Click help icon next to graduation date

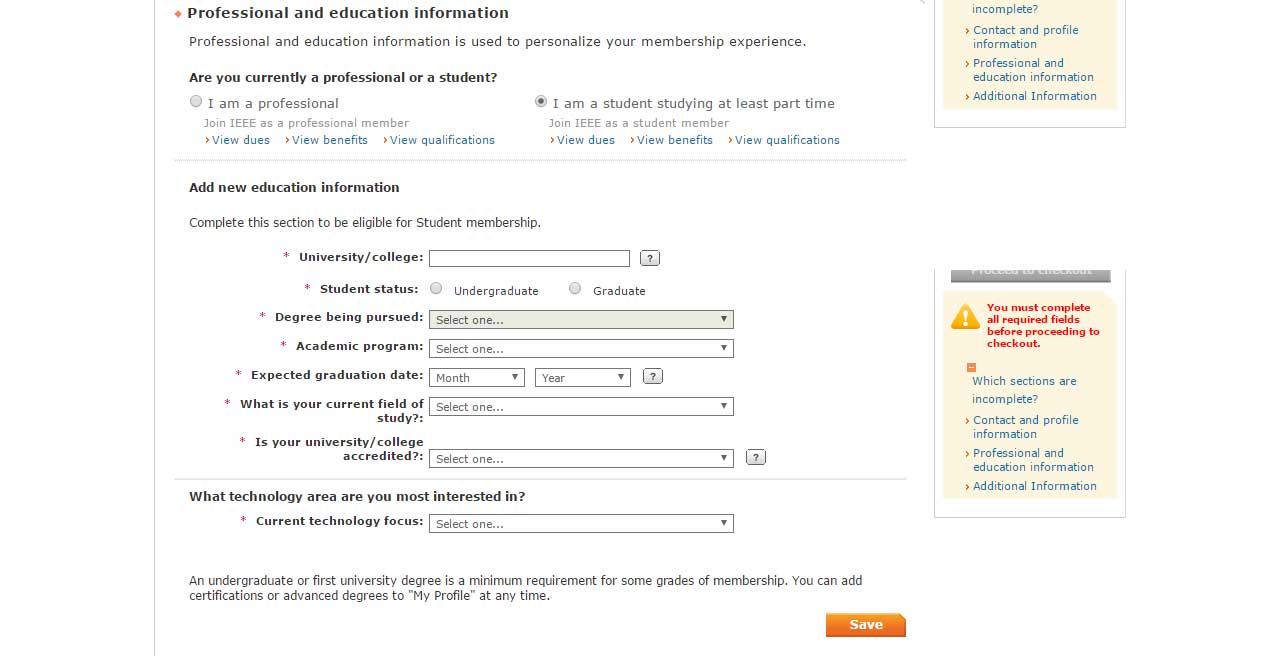(x=653, y=377)
